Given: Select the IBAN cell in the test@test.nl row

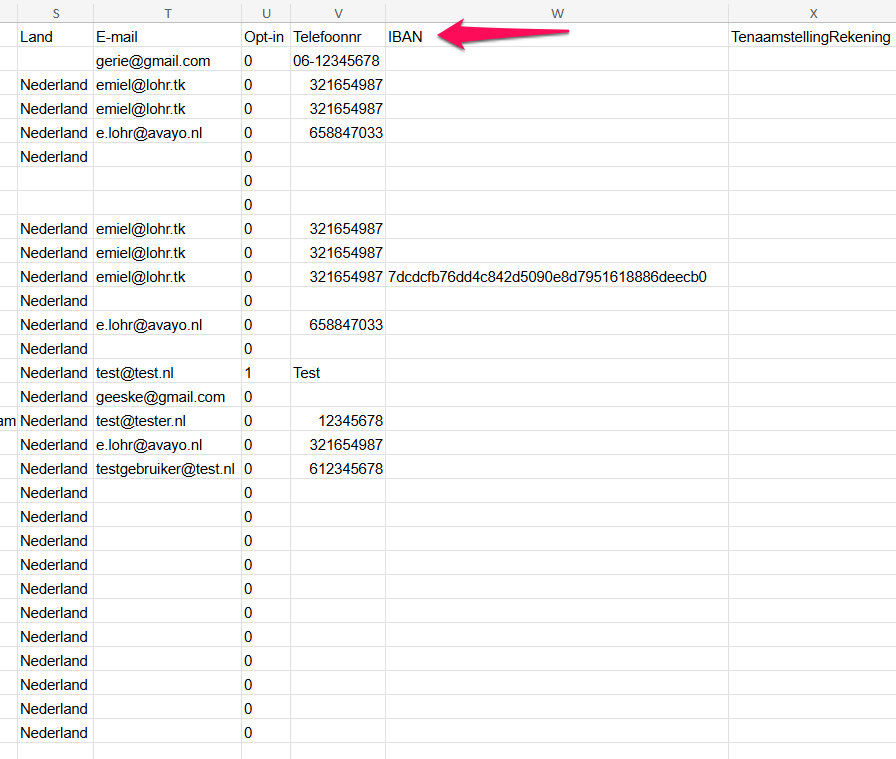Looking at the screenshot, I should 557,373.
